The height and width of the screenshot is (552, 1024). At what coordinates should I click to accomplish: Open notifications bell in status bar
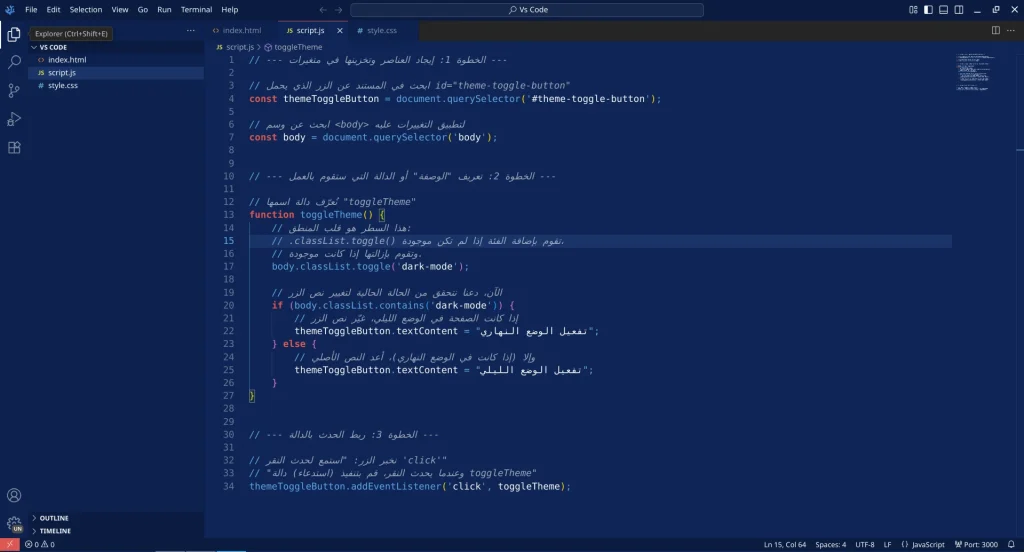[1011, 544]
